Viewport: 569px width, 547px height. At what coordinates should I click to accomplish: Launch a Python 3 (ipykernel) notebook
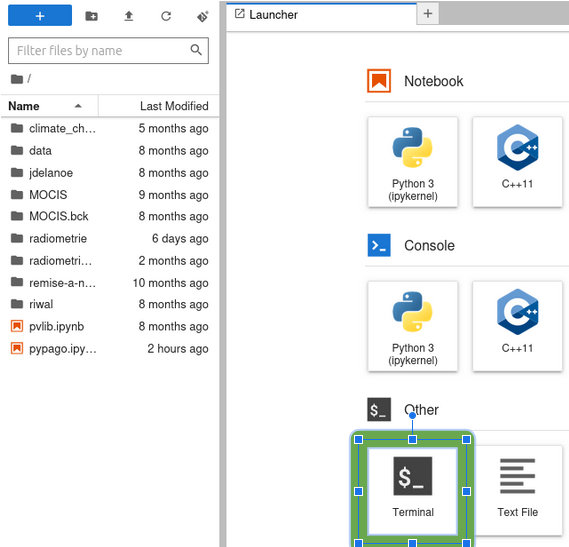click(x=413, y=162)
